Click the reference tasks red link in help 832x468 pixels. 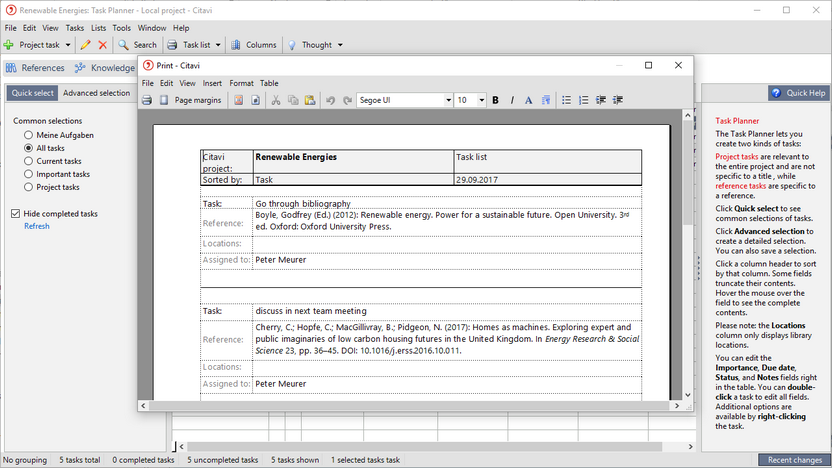(x=741, y=186)
